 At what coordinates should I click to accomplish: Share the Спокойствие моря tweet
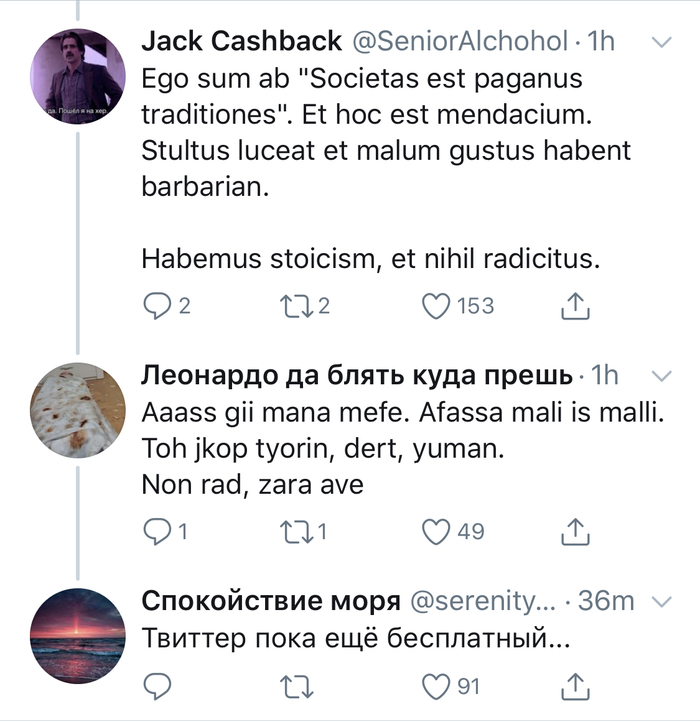point(575,686)
